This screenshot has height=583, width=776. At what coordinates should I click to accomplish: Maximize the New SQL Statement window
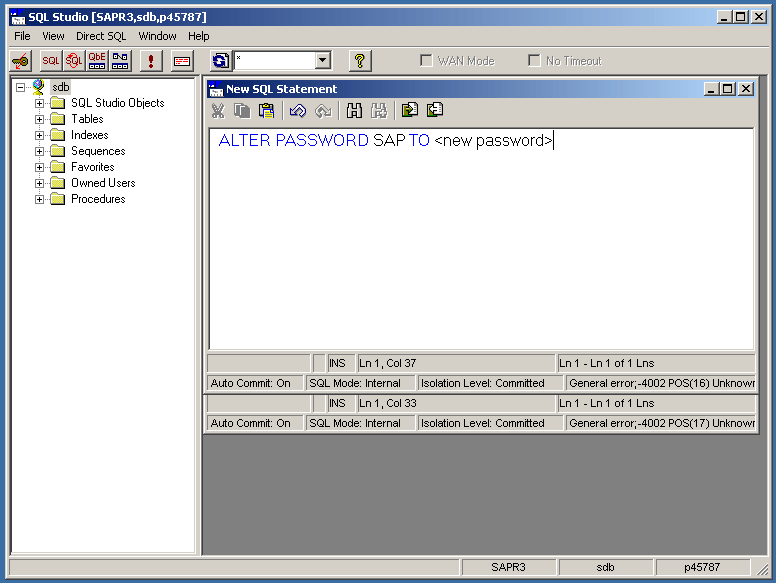click(728, 89)
